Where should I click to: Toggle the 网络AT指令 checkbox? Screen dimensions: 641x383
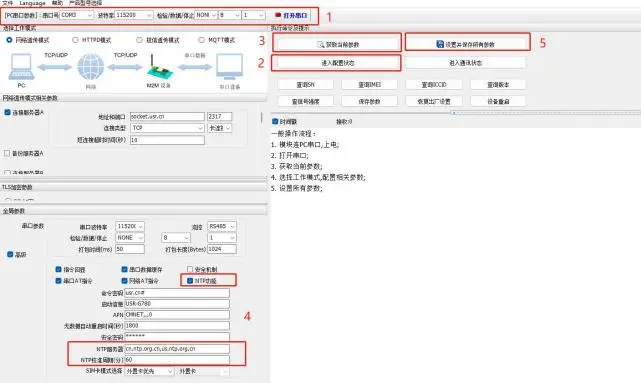tap(125, 281)
